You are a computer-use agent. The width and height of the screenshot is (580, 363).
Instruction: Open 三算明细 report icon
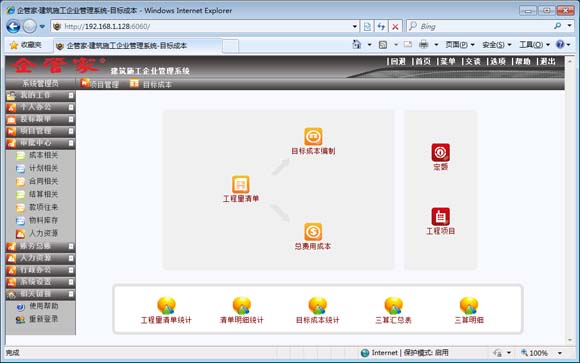click(x=469, y=306)
